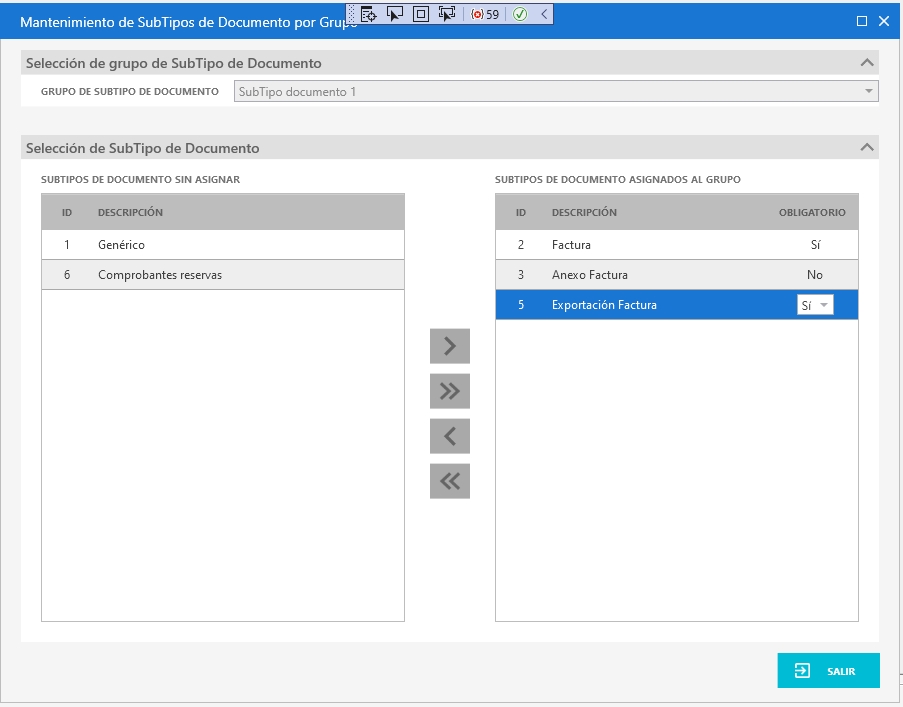Click the Select Element debug toolbar icon
Viewport: 903px width, 707px height.
tap(394, 14)
